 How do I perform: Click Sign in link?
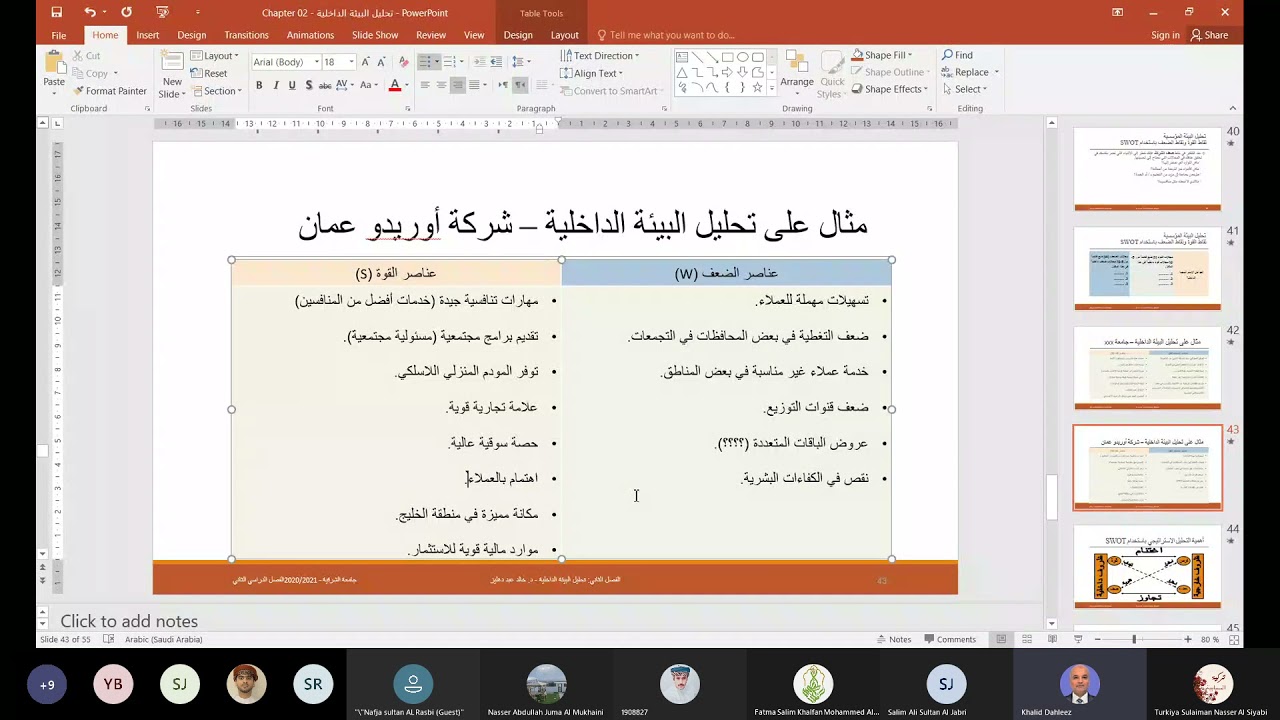point(1165,35)
